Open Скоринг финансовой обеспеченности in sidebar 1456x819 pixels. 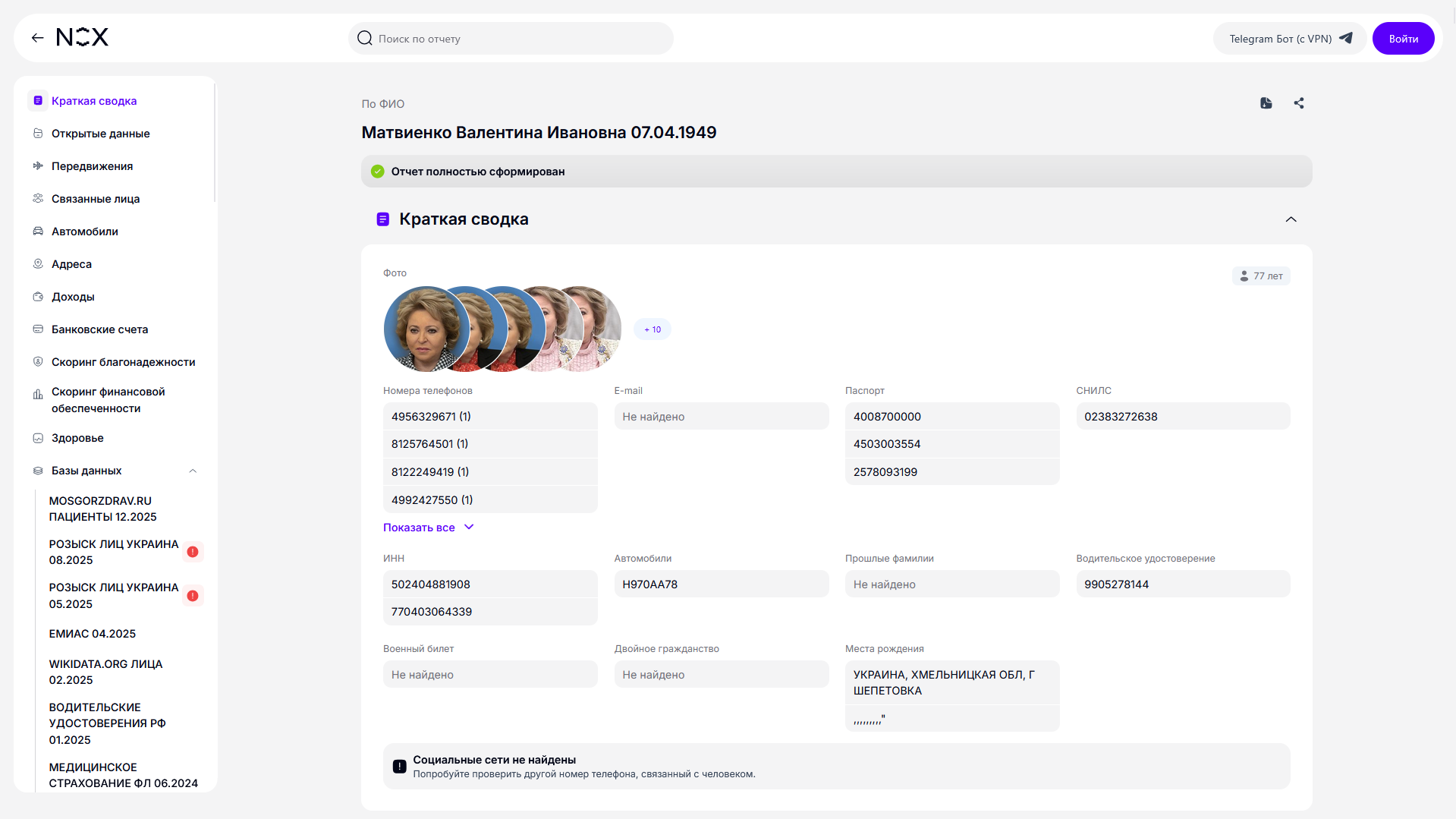pyautogui.click(x=108, y=400)
